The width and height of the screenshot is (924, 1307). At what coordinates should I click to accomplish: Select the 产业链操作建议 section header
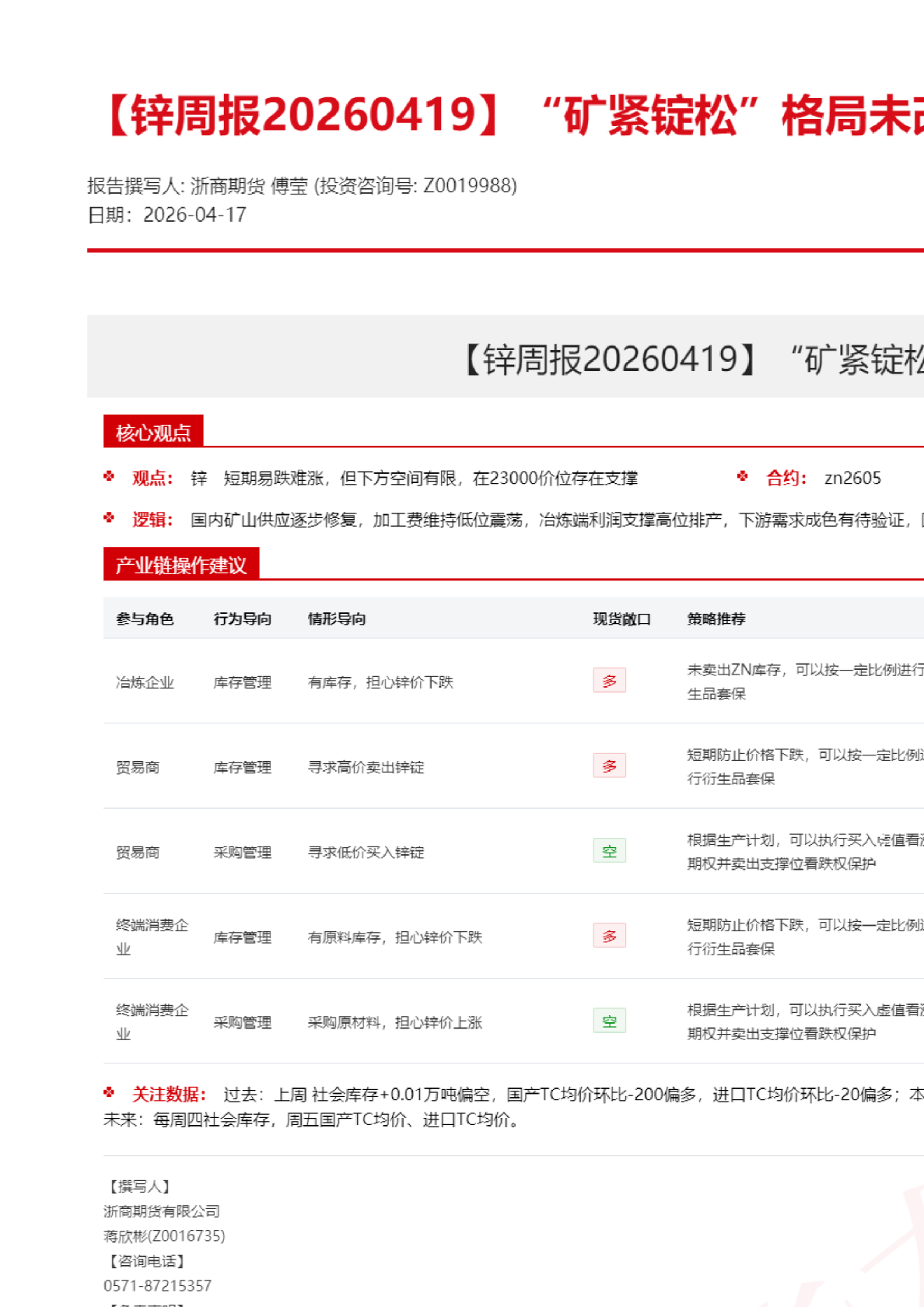(x=181, y=564)
